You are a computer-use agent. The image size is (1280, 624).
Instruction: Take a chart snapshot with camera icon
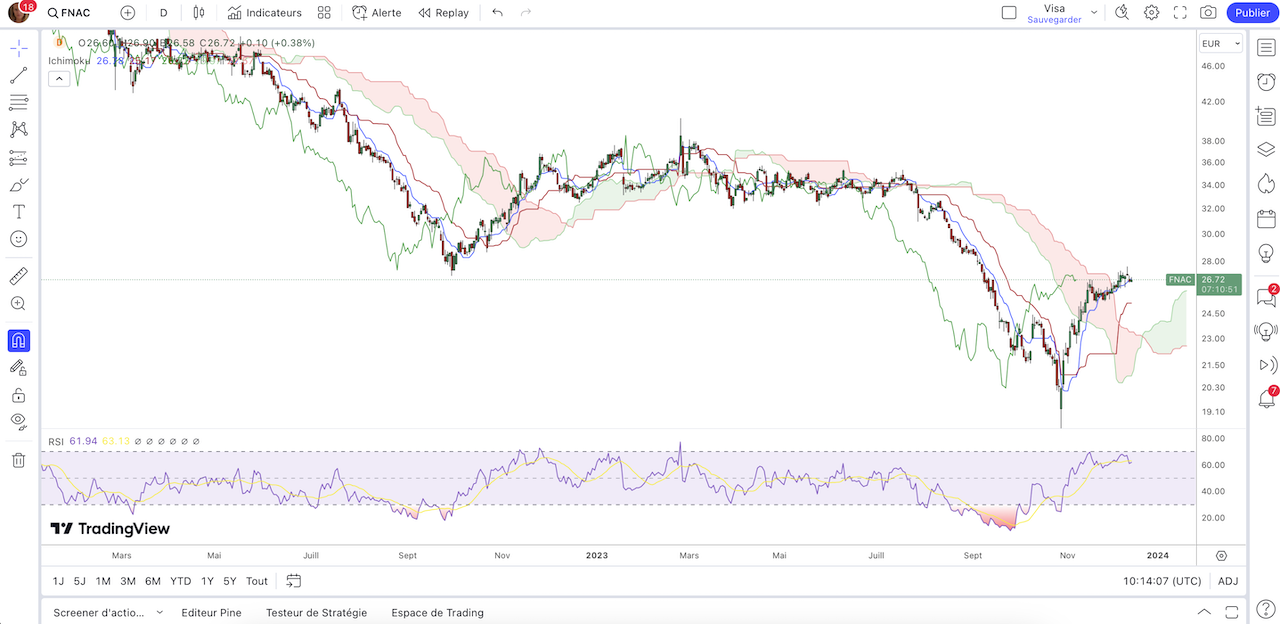click(1208, 13)
